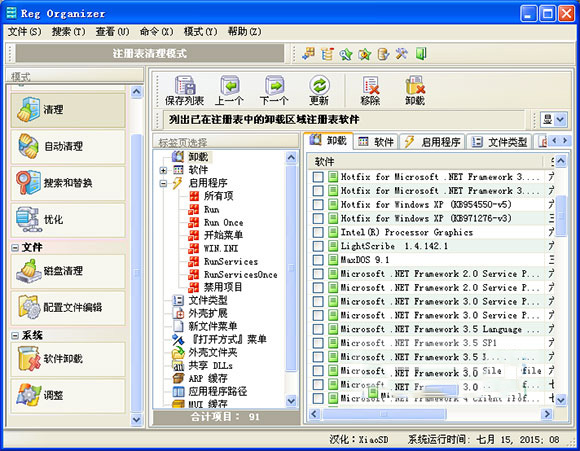Image resolution: width=580 pixels, height=451 pixels.
Task: Open the 文件(S) menu
Action: [x=24, y=32]
